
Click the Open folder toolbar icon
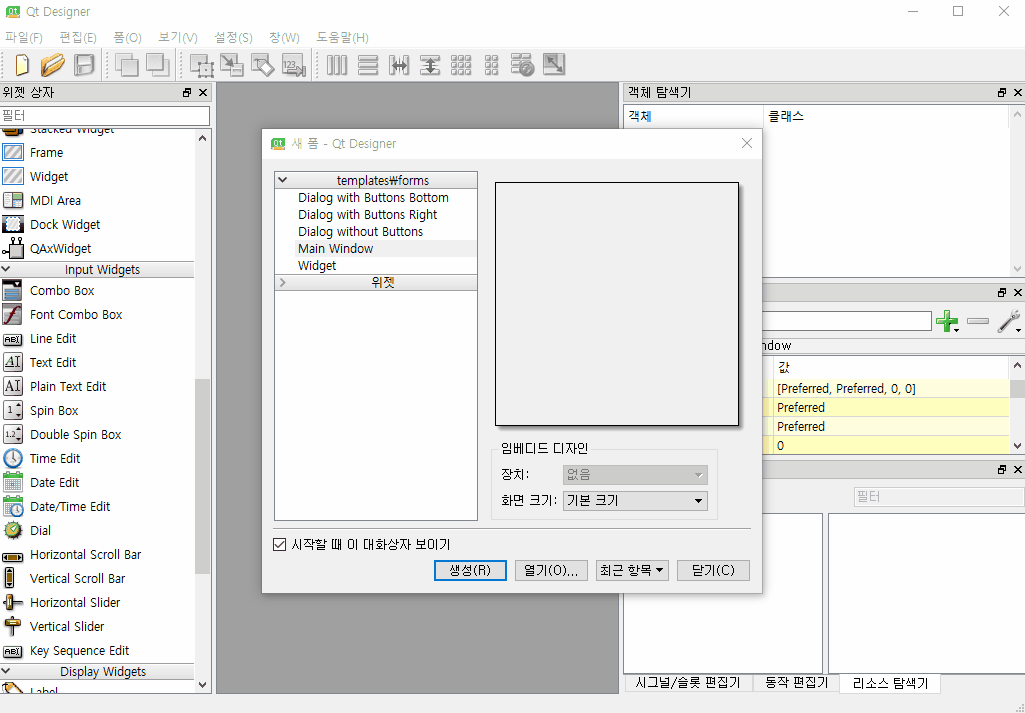click(x=53, y=65)
